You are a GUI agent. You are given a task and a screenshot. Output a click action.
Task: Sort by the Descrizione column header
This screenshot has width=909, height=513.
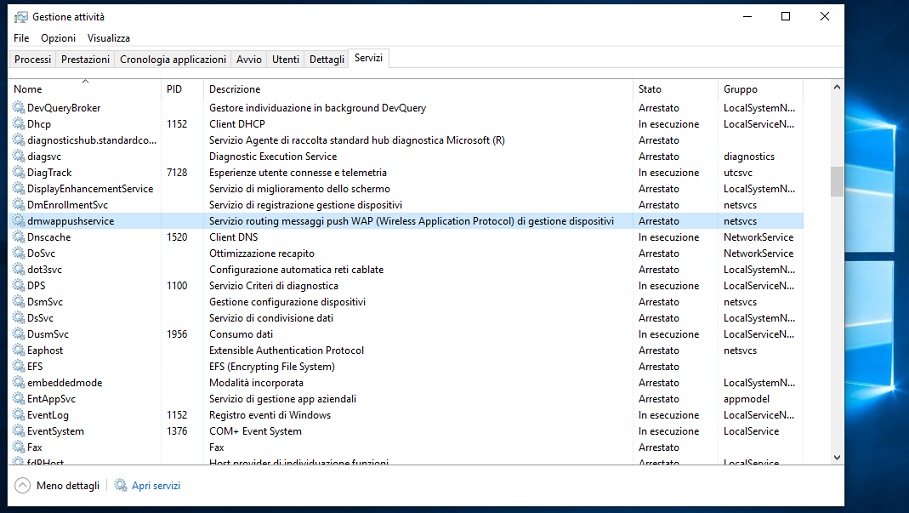418,89
